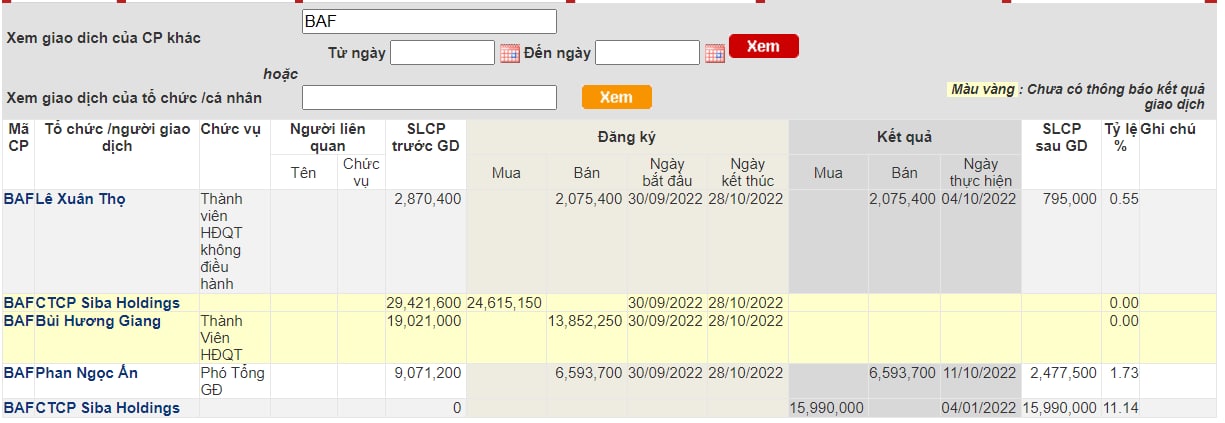Focus the Từ ngày date input
The width and height of the screenshot is (1225, 423).
pos(443,53)
